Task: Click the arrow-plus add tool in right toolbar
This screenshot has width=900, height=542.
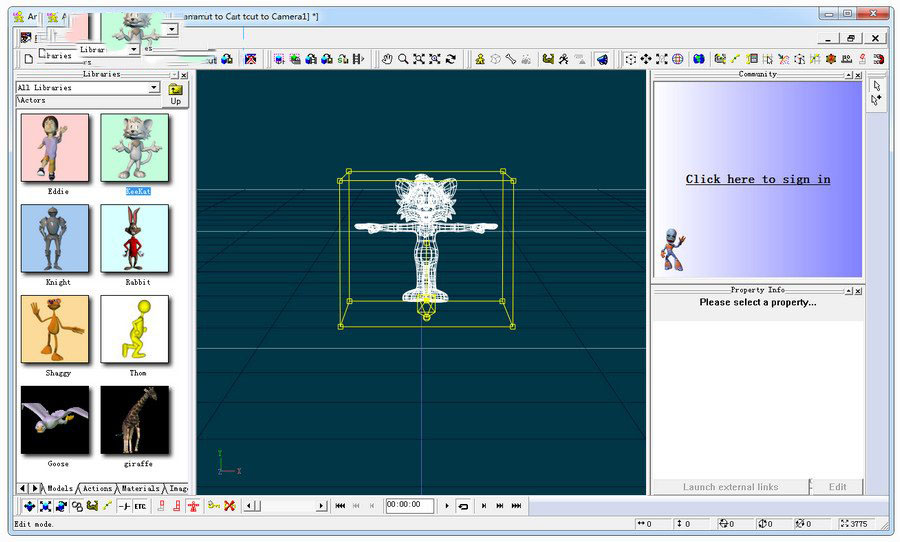Action: pos(876,100)
